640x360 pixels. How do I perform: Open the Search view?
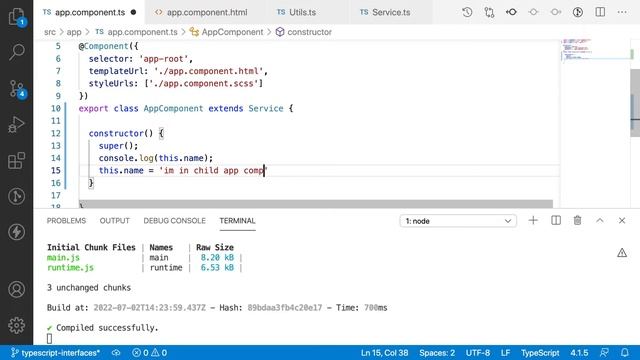pos(16,52)
